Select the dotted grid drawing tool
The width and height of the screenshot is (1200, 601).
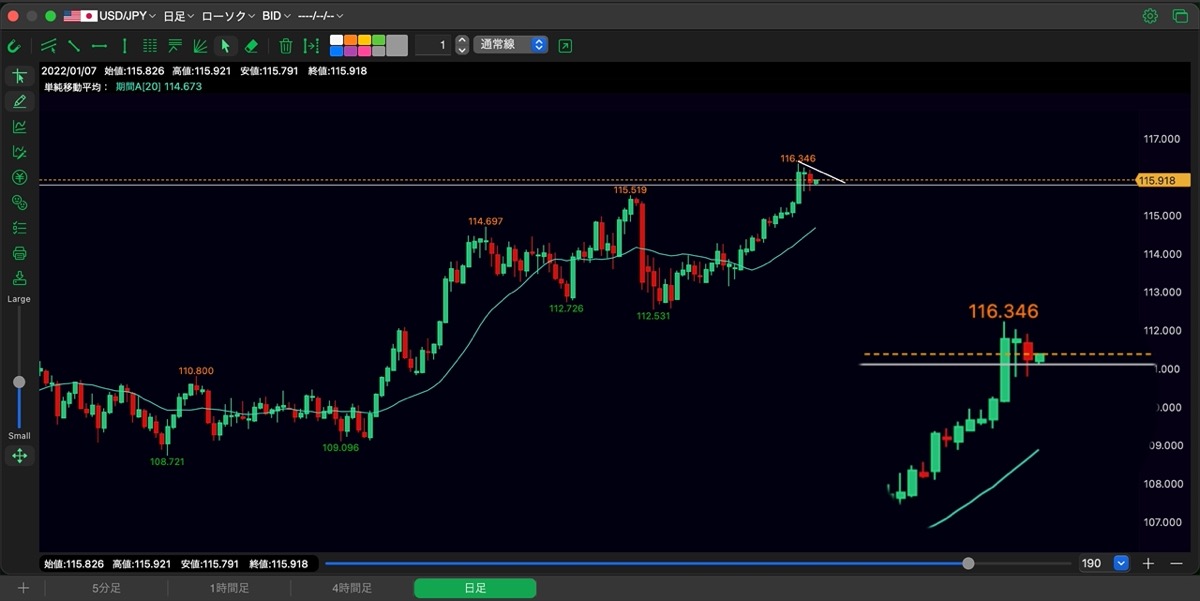(x=150, y=45)
